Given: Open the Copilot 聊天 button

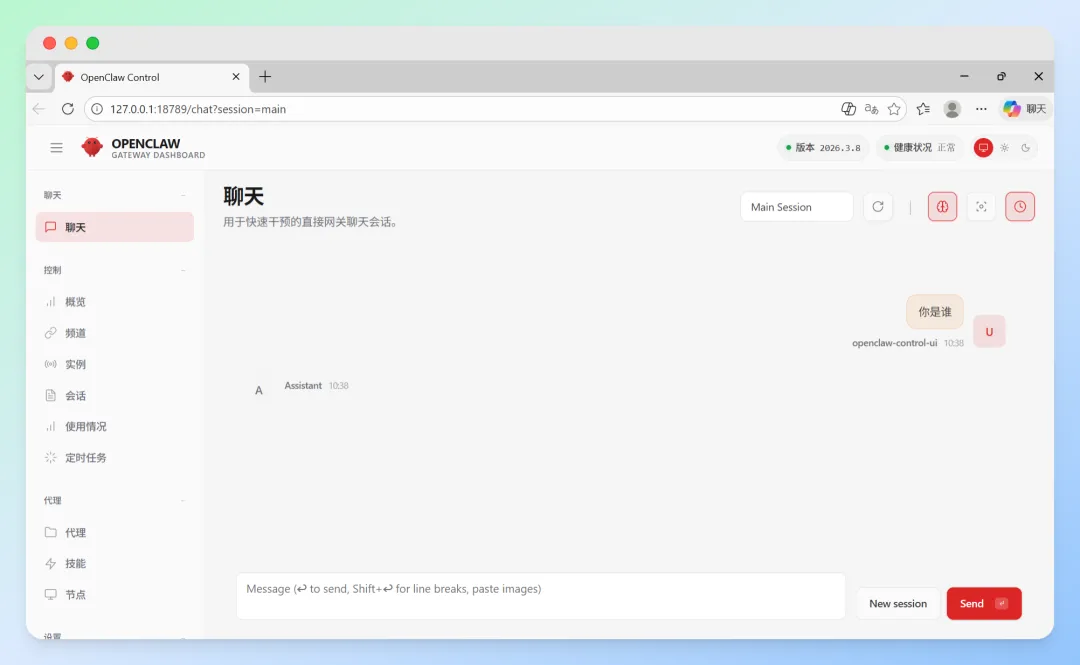Looking at the screenshot, I should point(1025,109).
